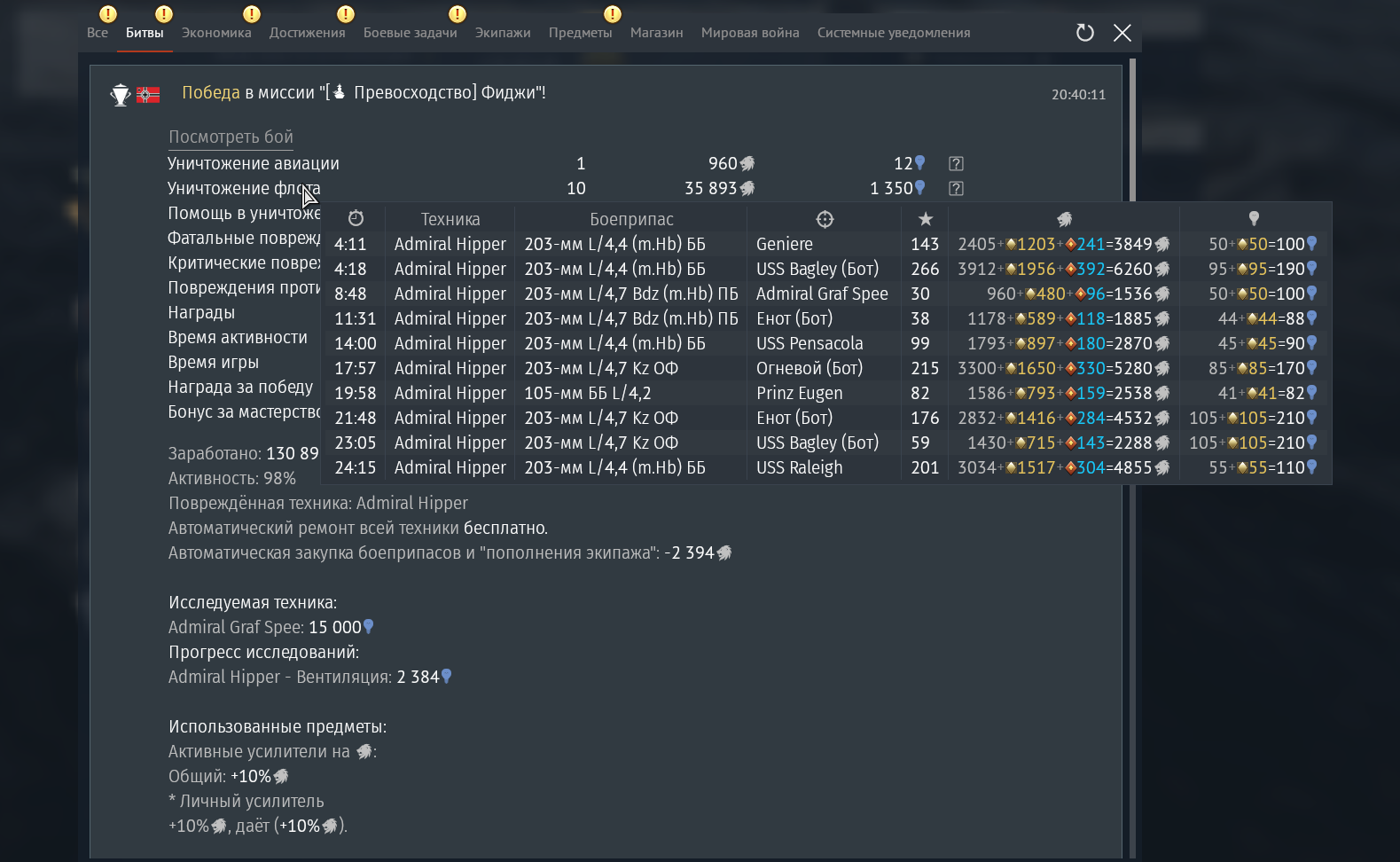Viewport: 1400px width, 862px height.
Task: Click the 35 893 Silver Lions value
Action: coord(719,188)
